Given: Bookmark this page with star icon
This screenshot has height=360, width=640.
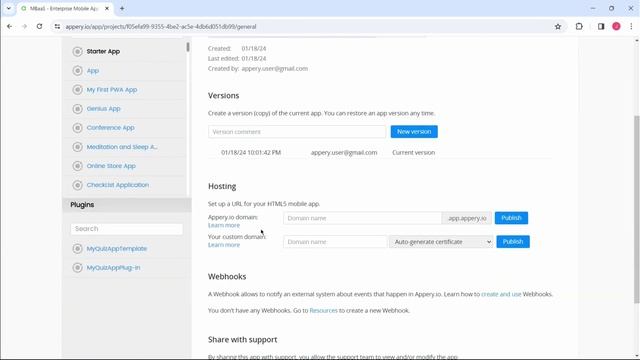Looking at the screenshot, I should pos(558,27).
